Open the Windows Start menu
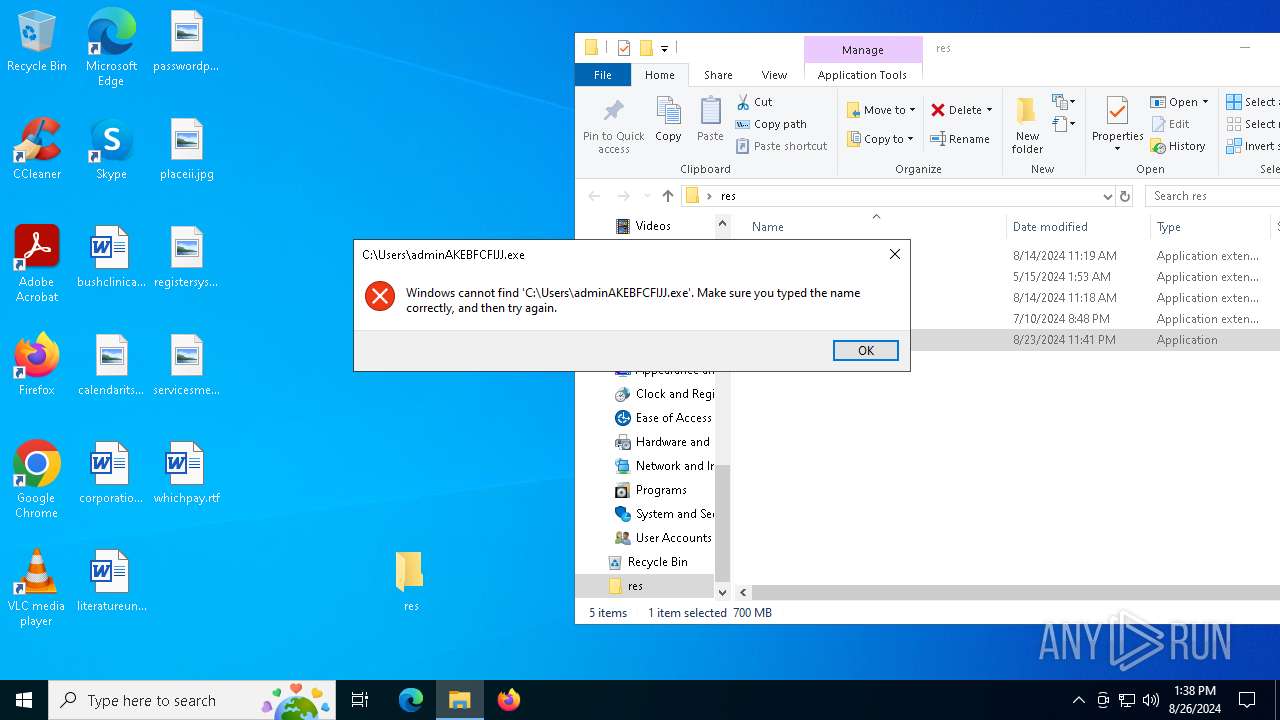 (24, 700)
